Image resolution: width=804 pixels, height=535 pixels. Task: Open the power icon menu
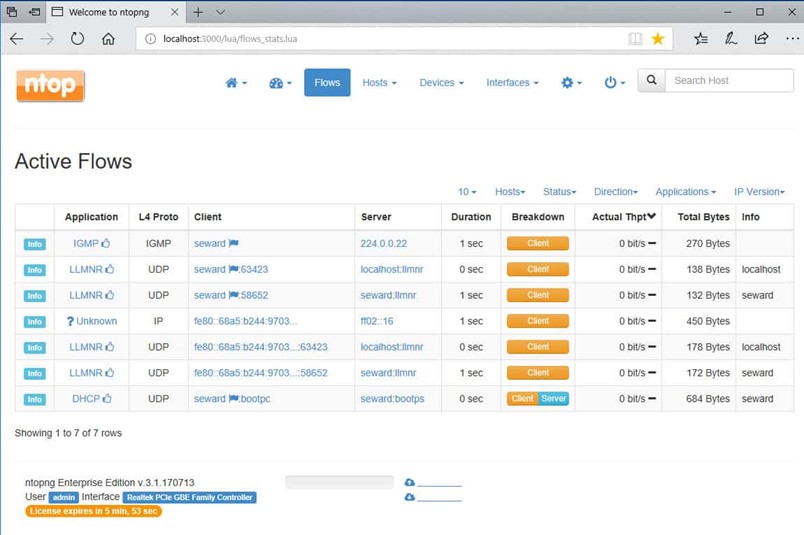[x=614, y=83]
